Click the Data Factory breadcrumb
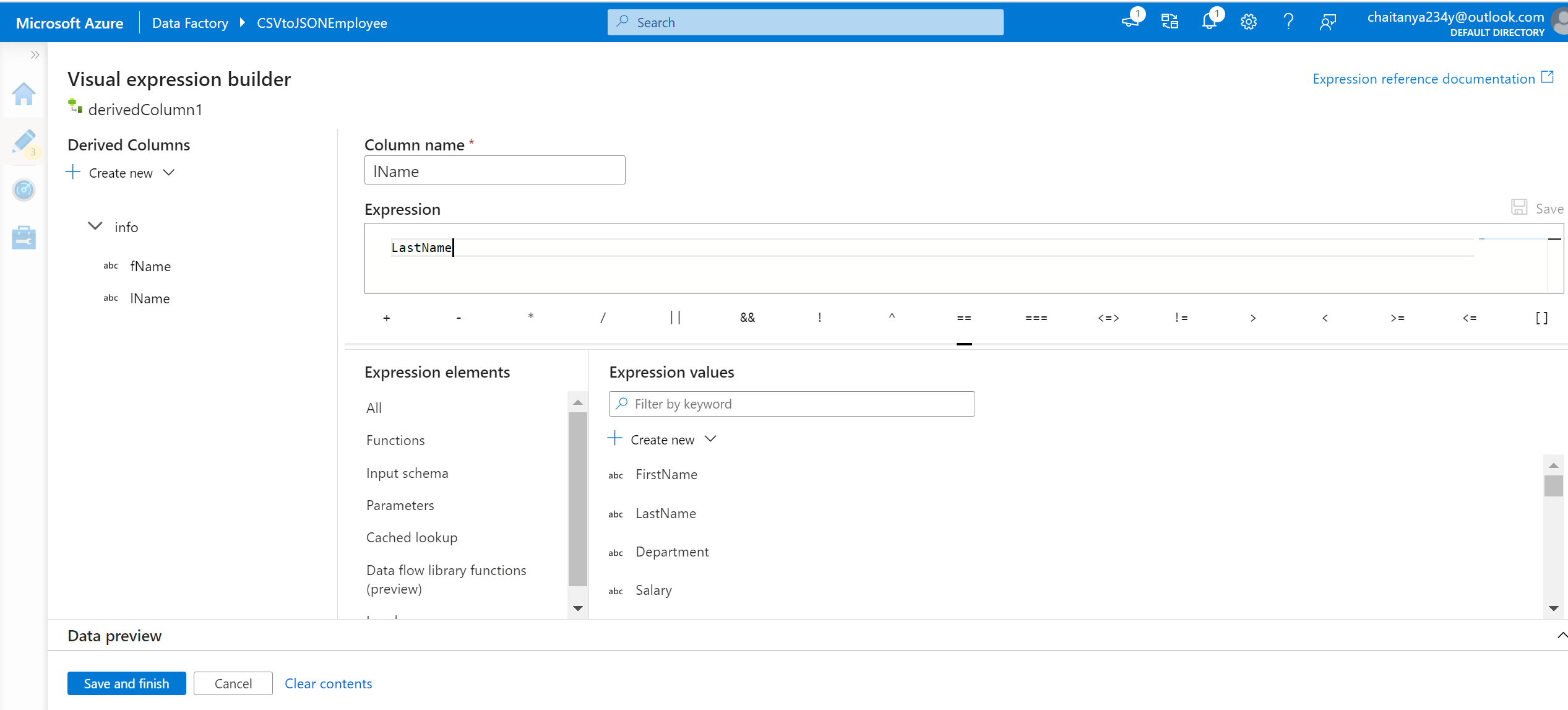1568x710 pixels. click(x=190, y=23)
